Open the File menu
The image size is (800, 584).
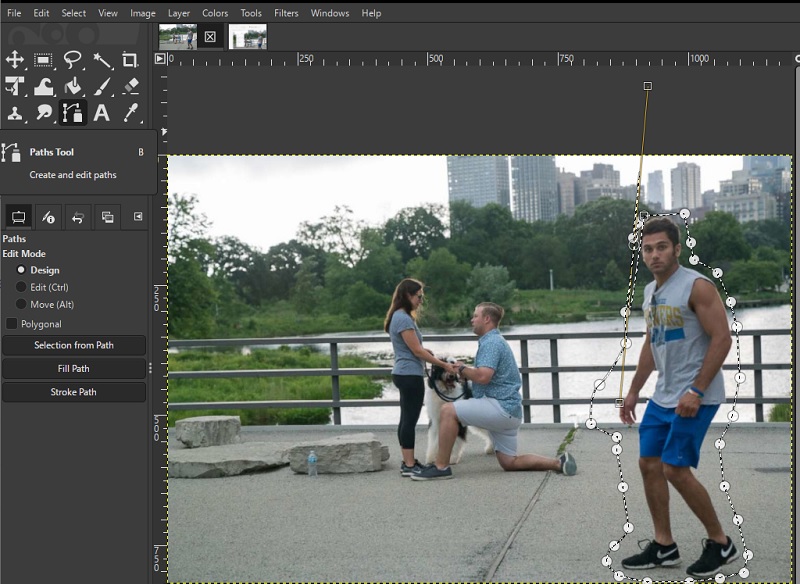coord(14,13)
